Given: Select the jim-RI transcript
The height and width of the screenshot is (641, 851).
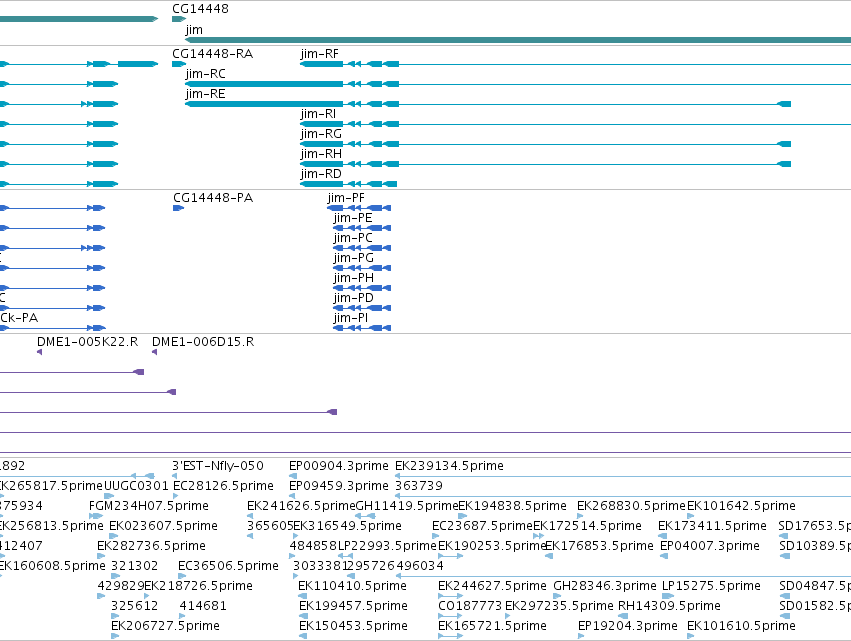Looking at the screenshot, I should (x=575, y=124).
